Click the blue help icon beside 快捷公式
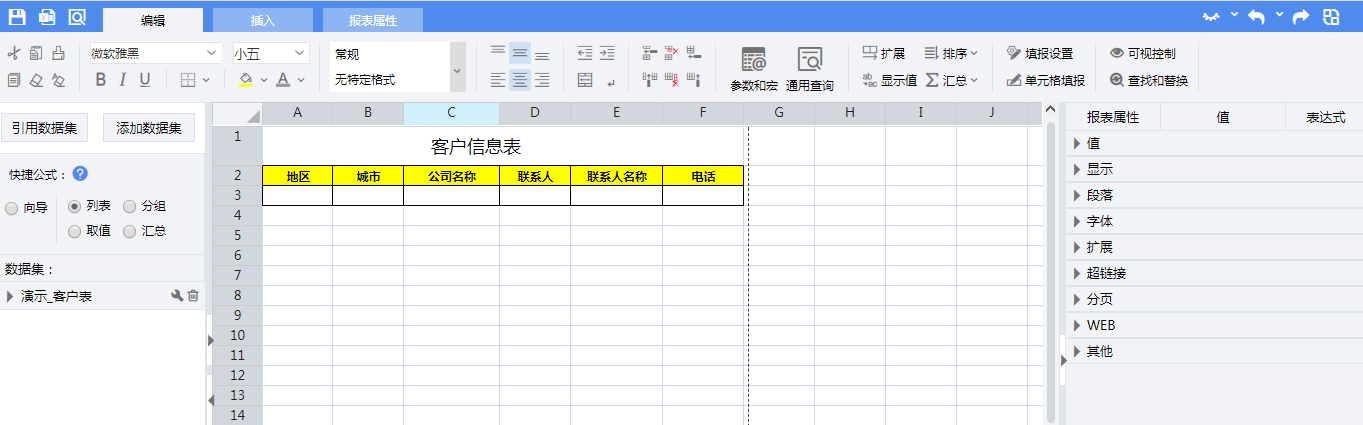 80,174
